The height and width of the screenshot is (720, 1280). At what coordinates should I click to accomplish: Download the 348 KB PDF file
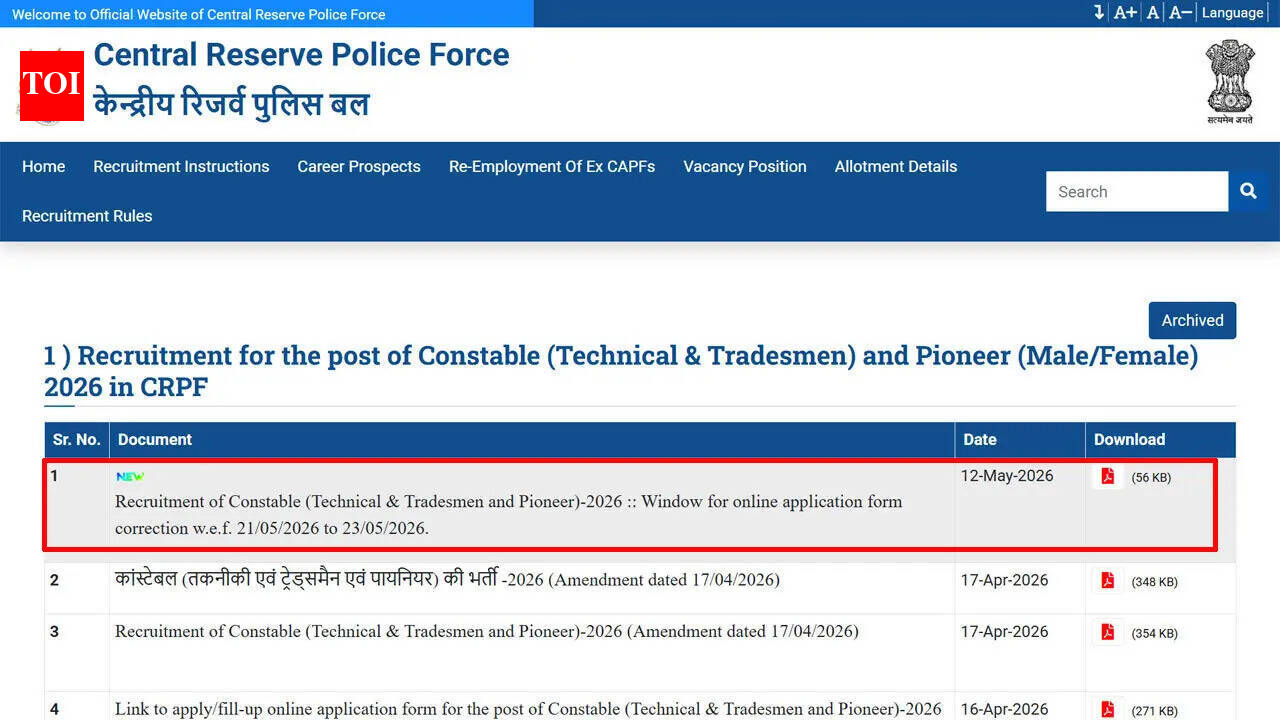tap(1107, 580)
